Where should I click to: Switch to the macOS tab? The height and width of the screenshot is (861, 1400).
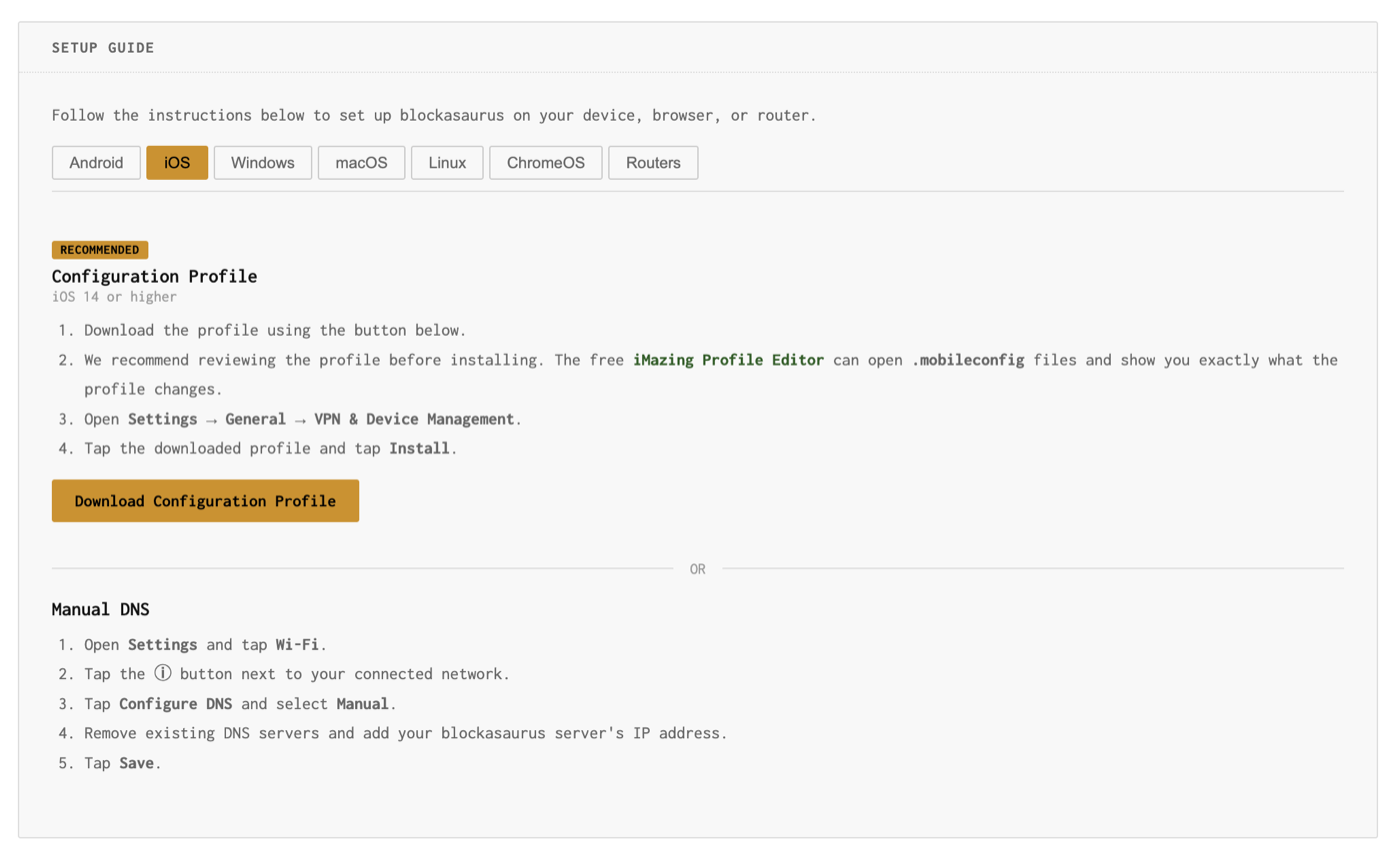tap(361, 162)
